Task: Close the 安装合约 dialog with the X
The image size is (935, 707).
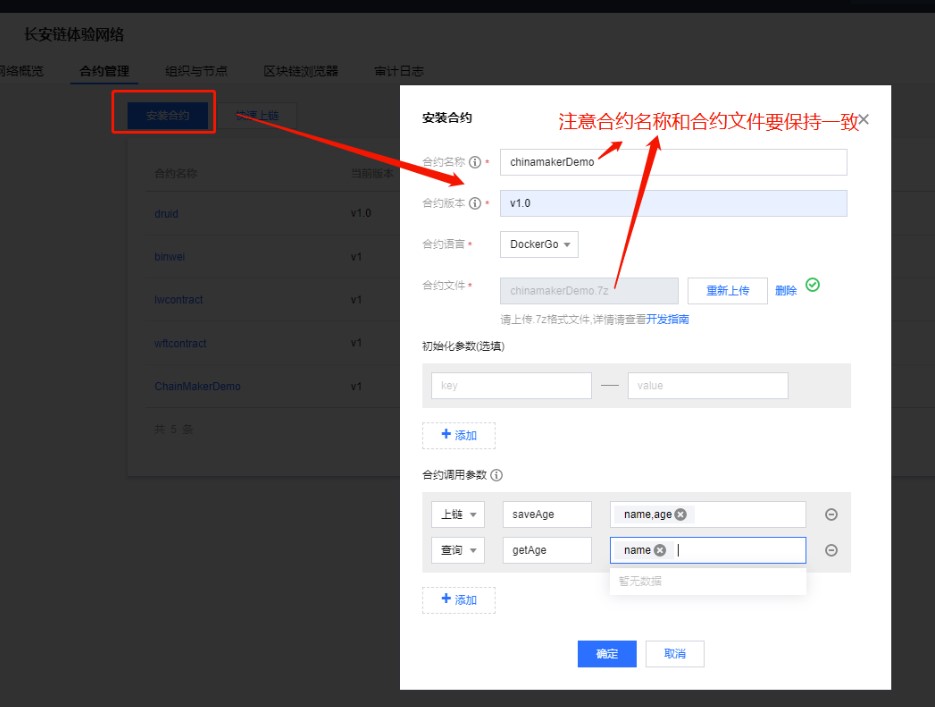Action: coord(863,119)
